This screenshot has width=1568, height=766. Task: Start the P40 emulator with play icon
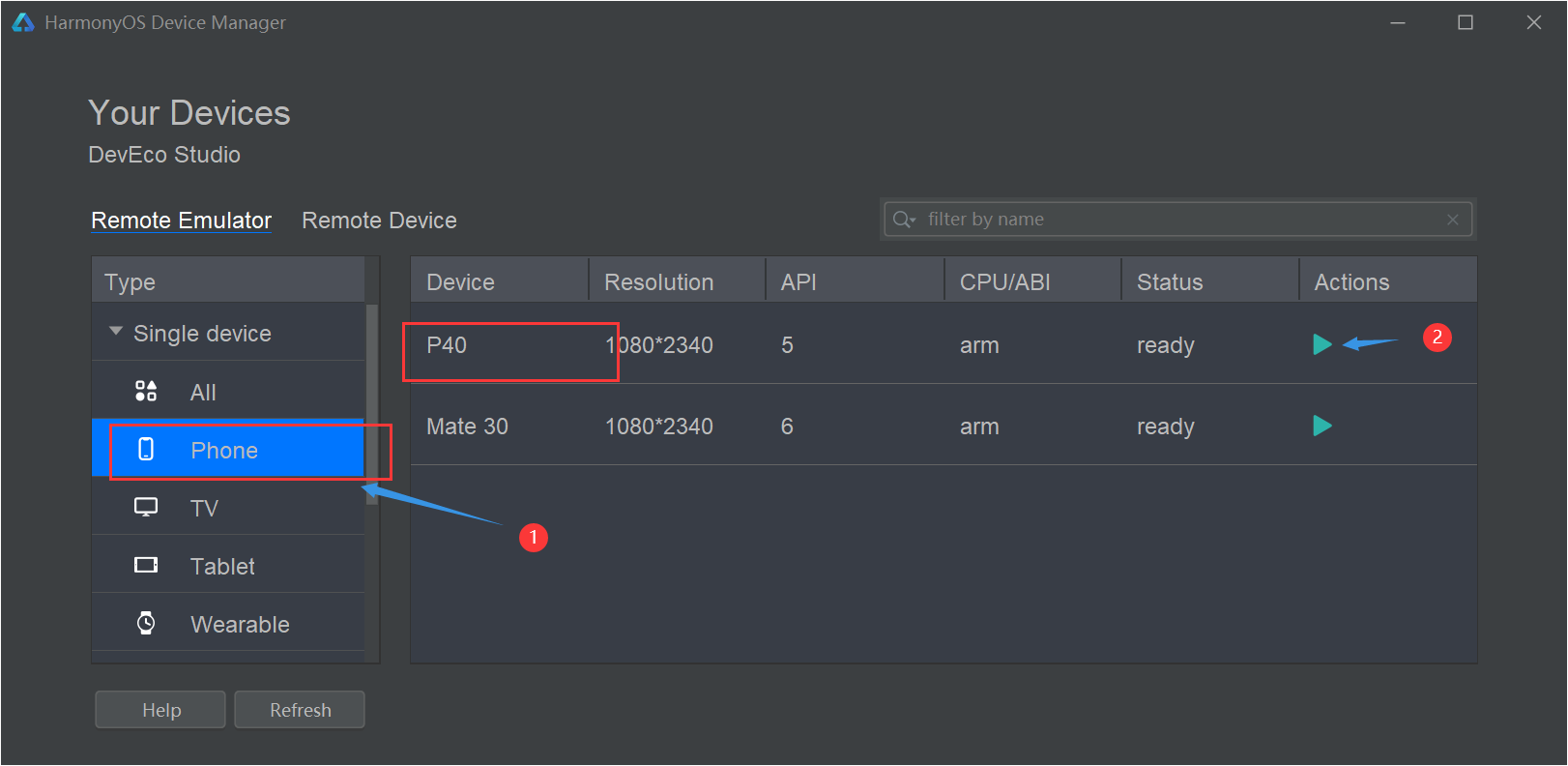1322,344
